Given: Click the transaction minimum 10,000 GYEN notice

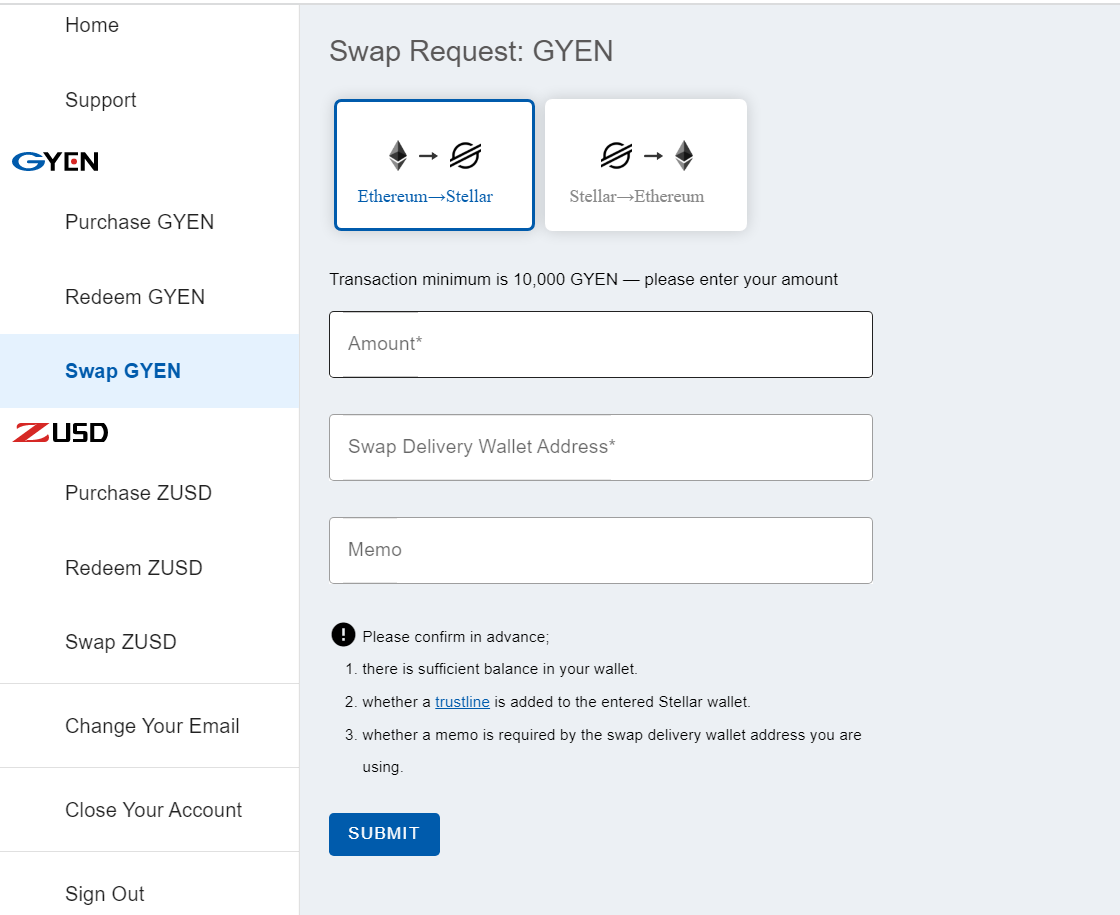Looking at the screenshot, I should 584,279.
